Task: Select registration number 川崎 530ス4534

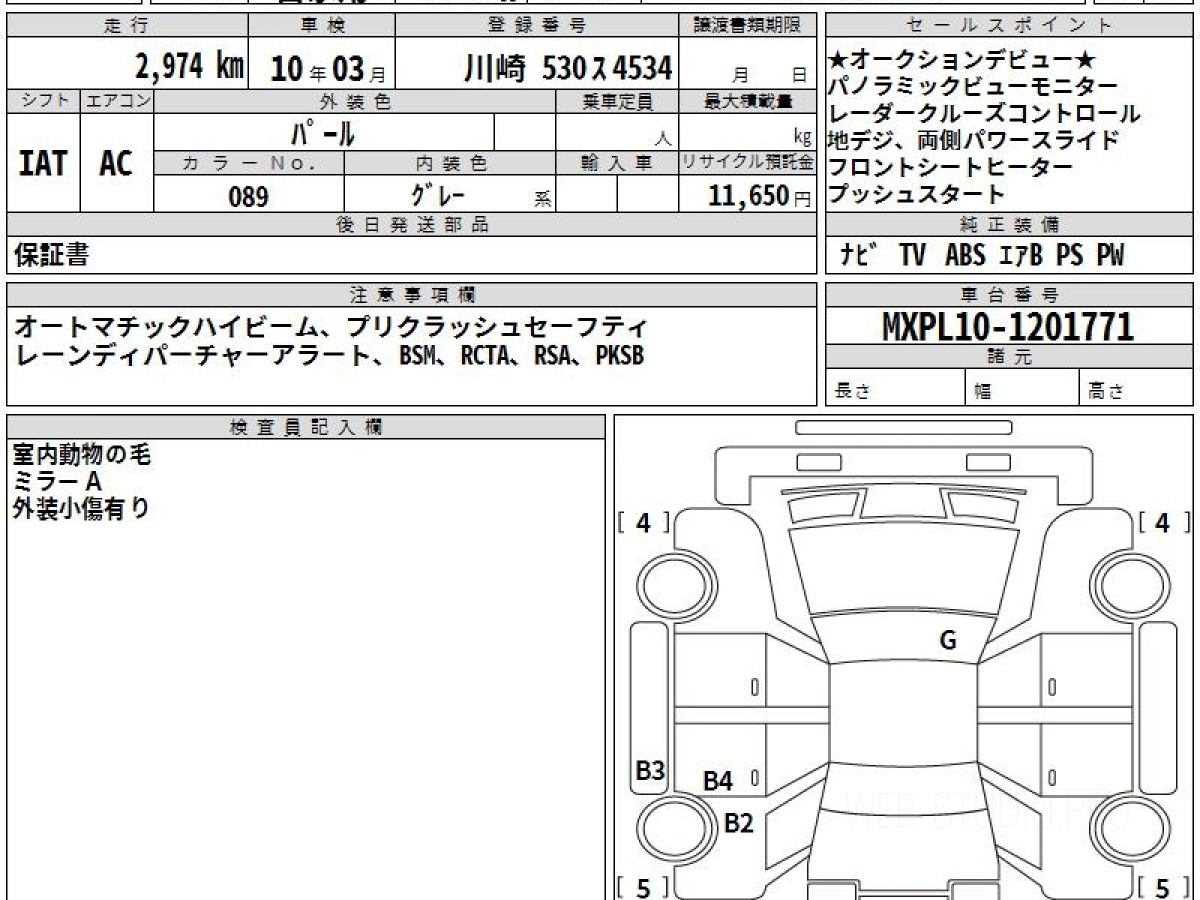Action: coord(568,68)
